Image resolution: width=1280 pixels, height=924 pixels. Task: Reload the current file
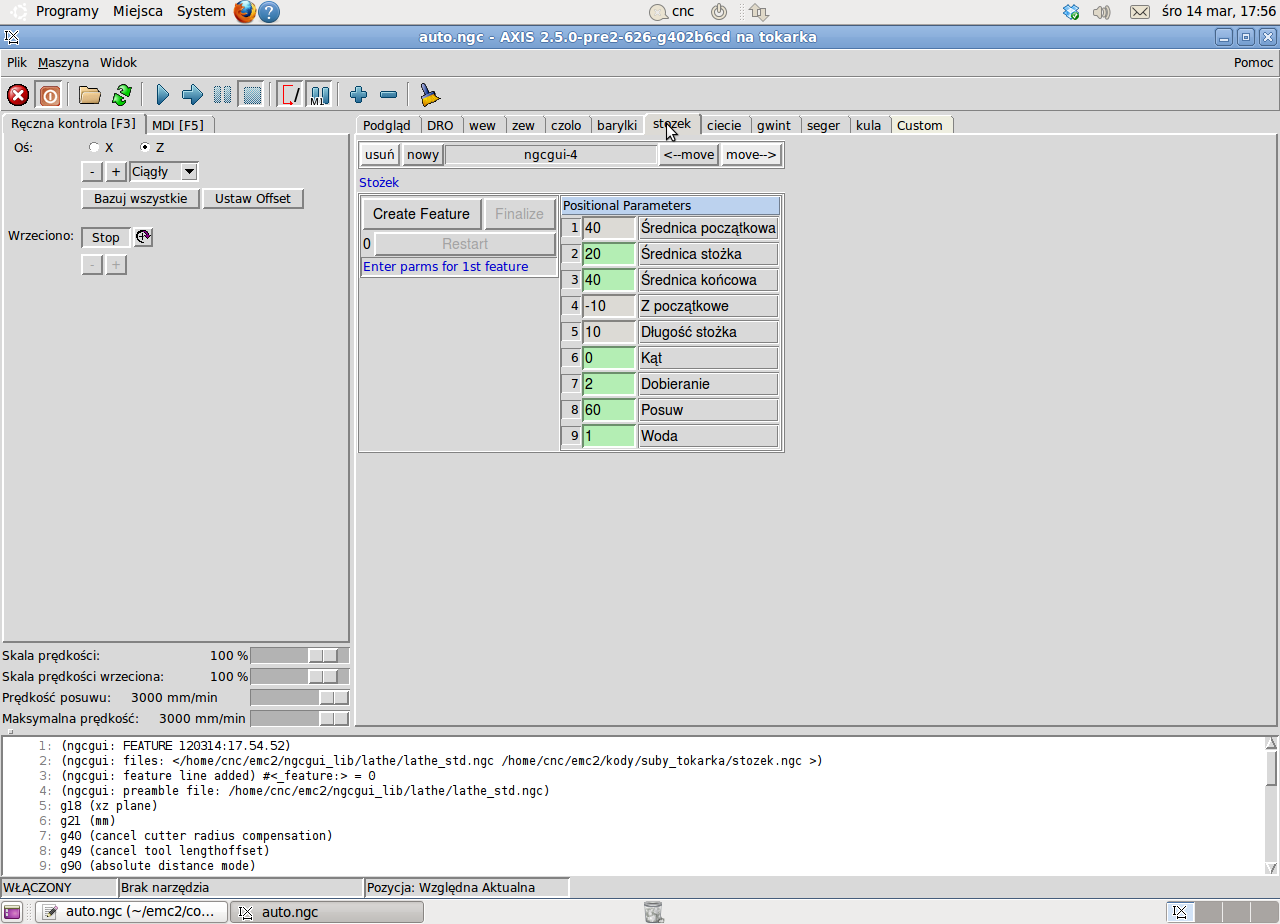pyautogui.click(x=122, y=95)
